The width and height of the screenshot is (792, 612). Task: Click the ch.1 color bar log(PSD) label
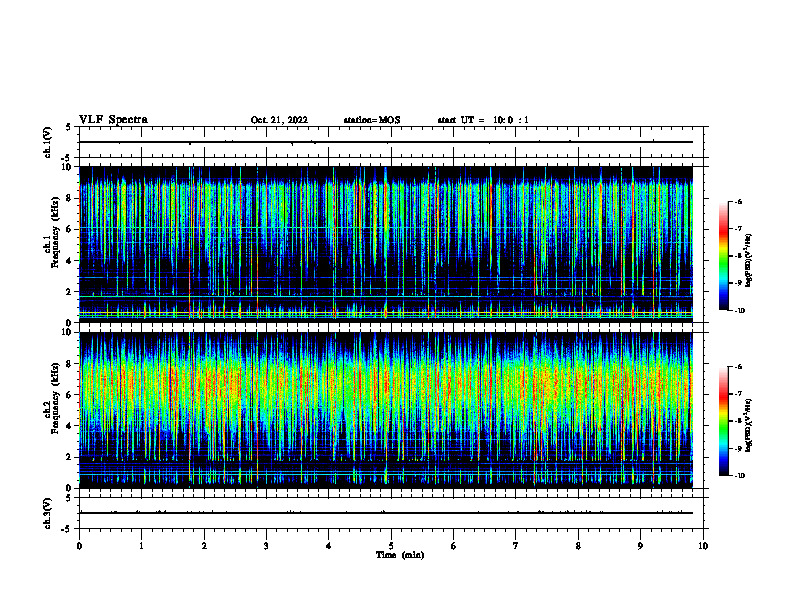749,260
